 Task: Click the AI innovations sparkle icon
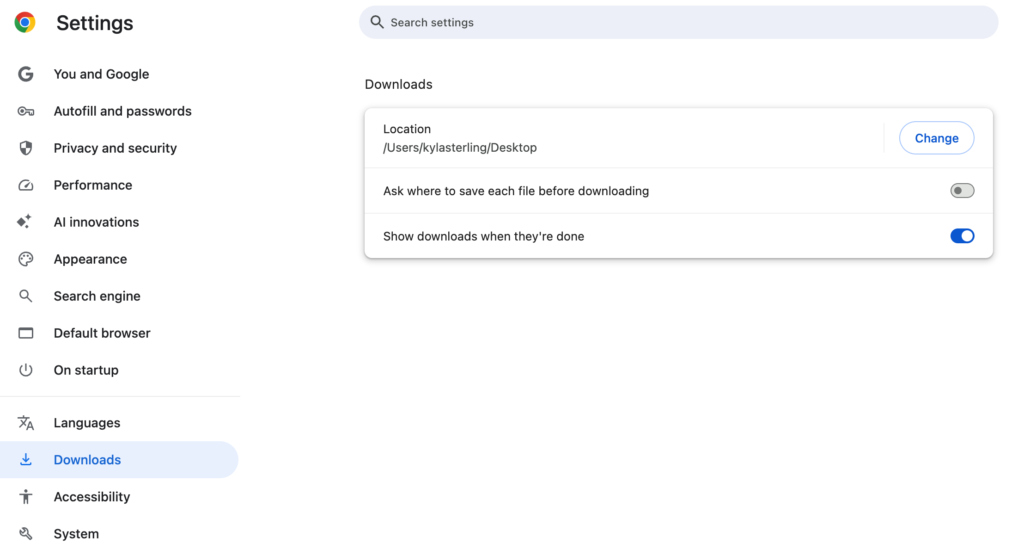tap(24, 222)
